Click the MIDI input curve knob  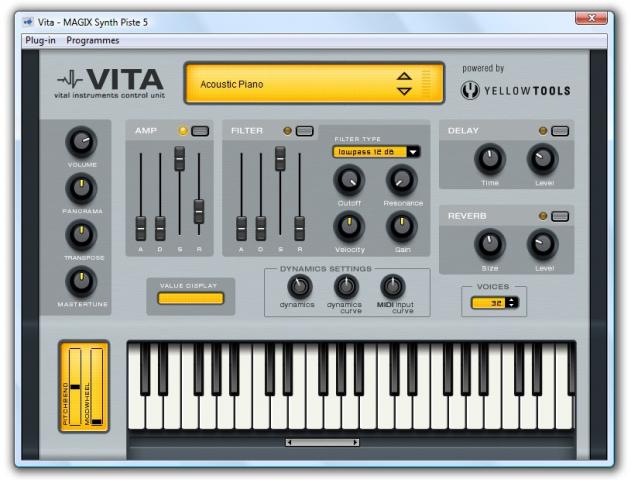click(393, 287)
